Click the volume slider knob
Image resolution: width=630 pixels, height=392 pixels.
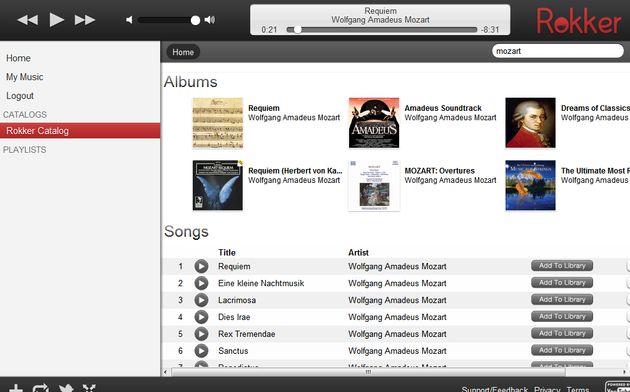click(195, 20)
